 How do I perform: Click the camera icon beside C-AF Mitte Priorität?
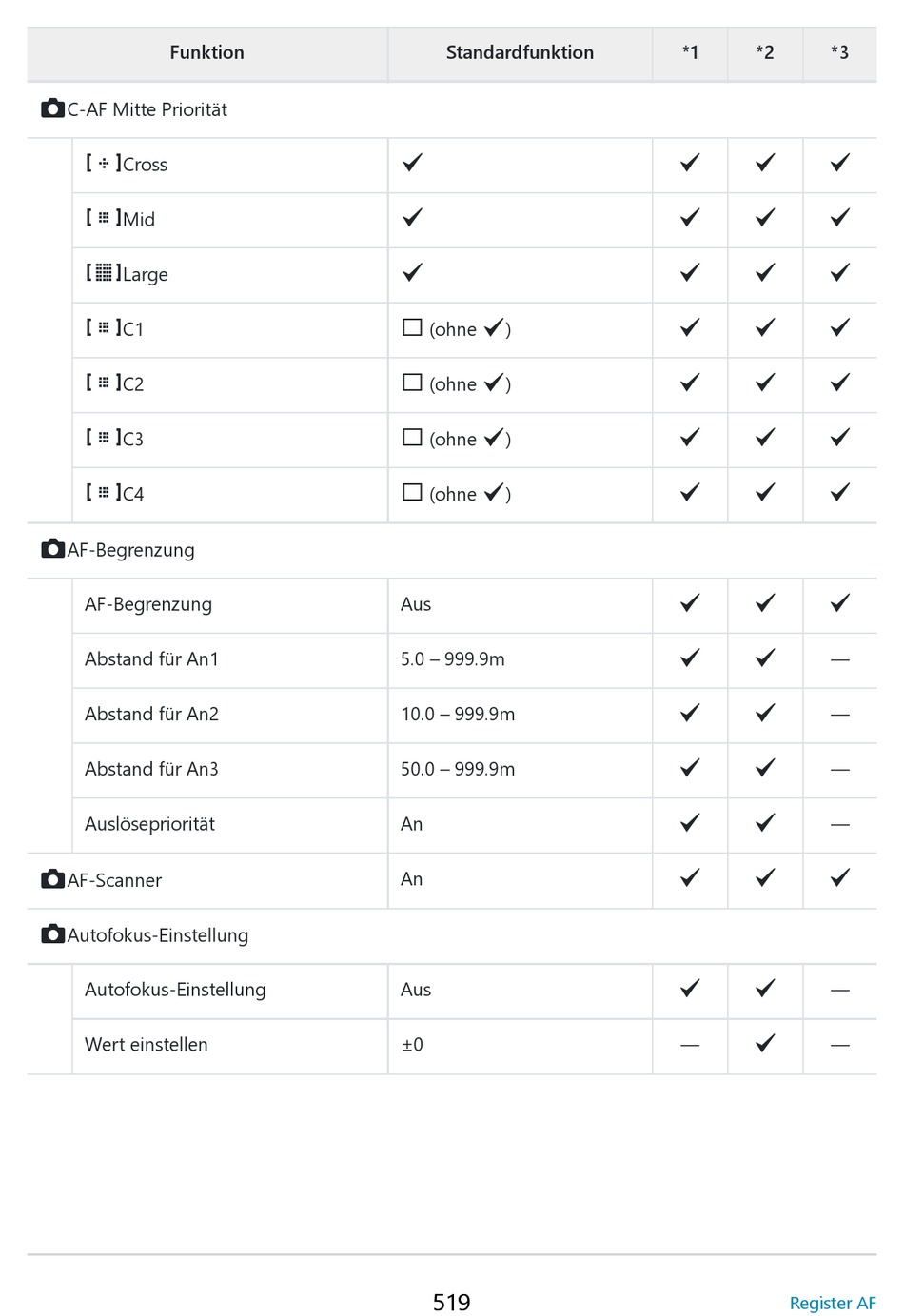(x=53, y=108)
